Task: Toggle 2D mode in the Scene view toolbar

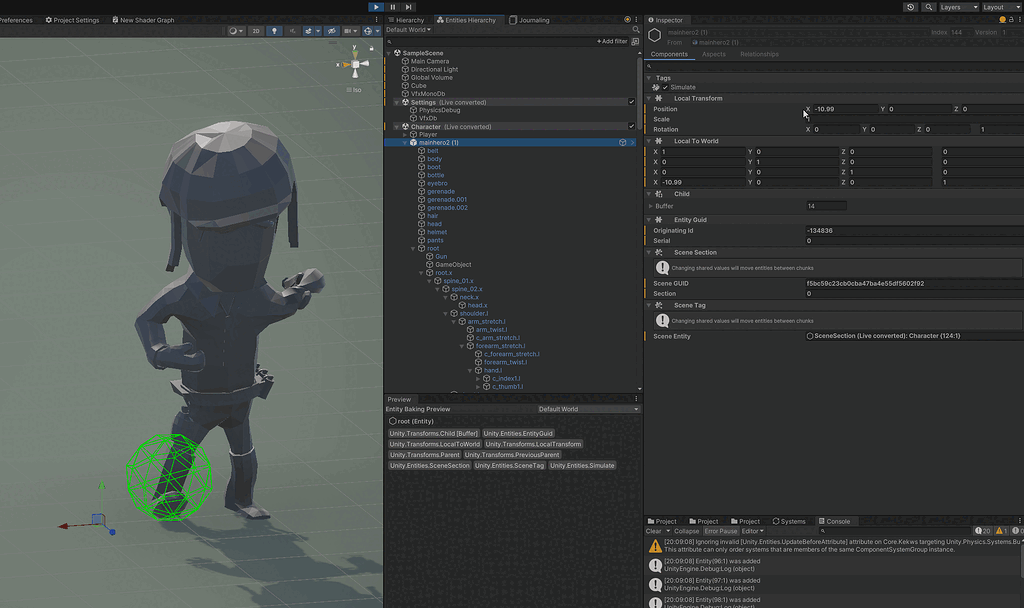Action: 255,31
